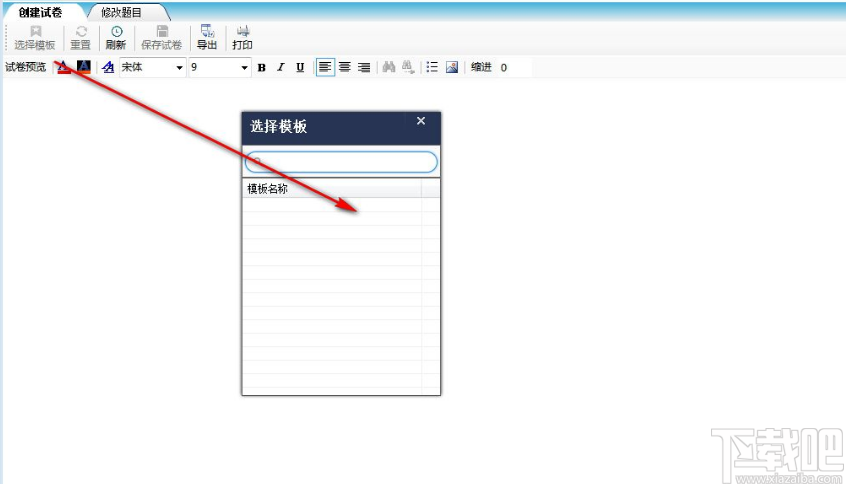846x484 pixels.
Task: Align text left
Action: click(x=325, y=67)
